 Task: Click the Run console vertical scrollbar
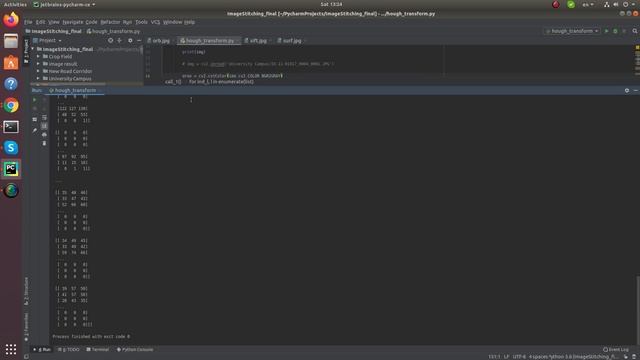tap(638, 310)
